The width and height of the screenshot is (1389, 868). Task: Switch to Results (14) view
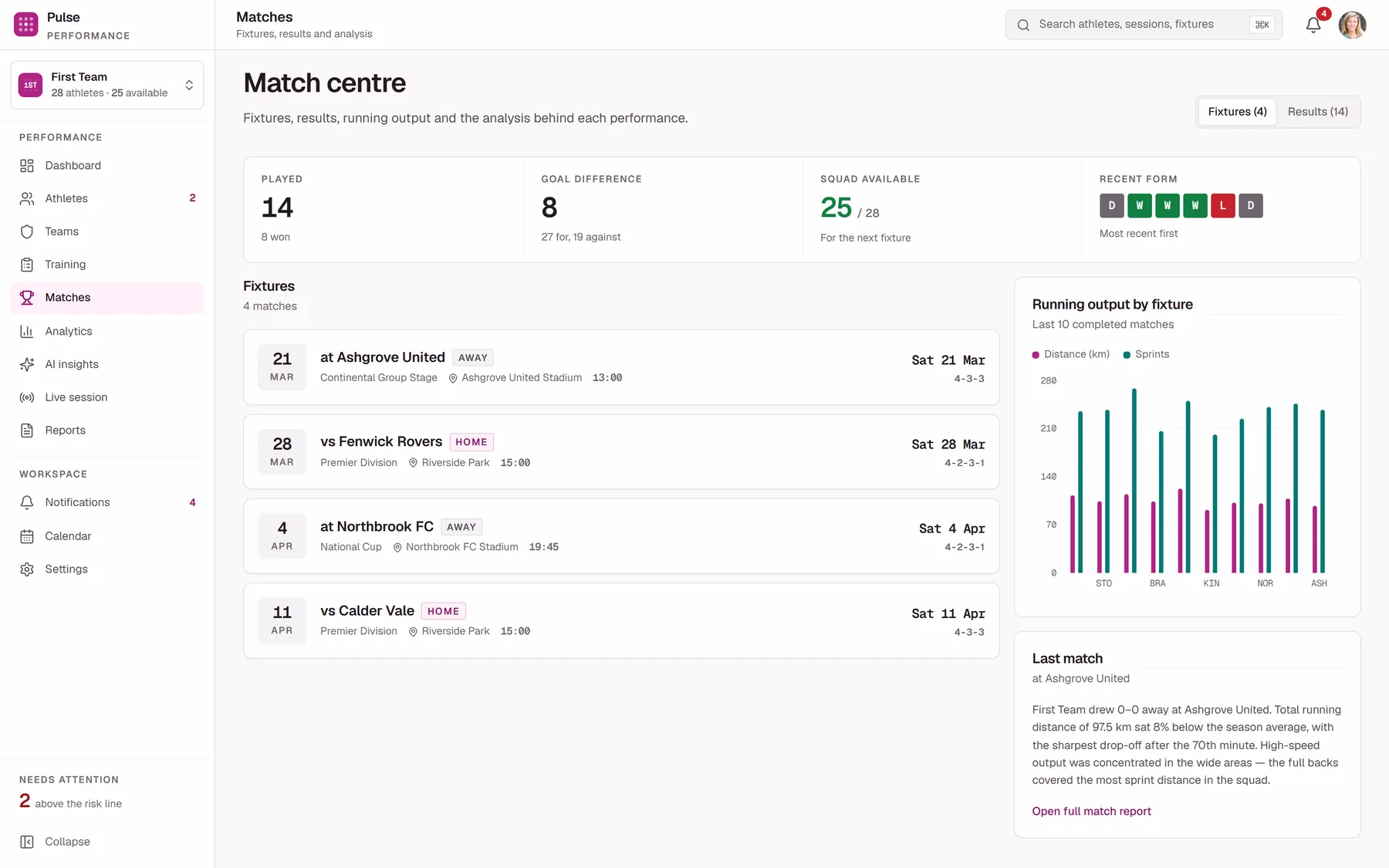1317,112
